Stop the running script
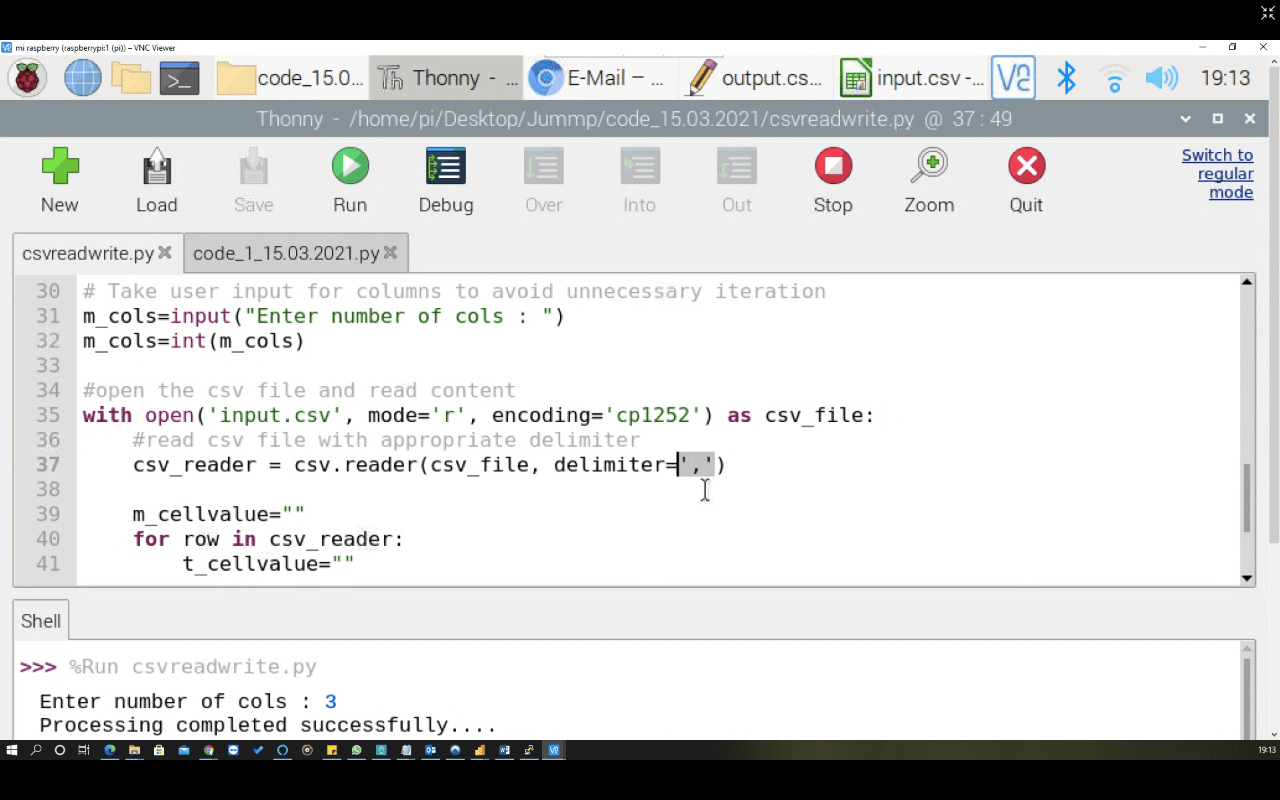This screenshot has height=800, width=1280. (833, 180)
